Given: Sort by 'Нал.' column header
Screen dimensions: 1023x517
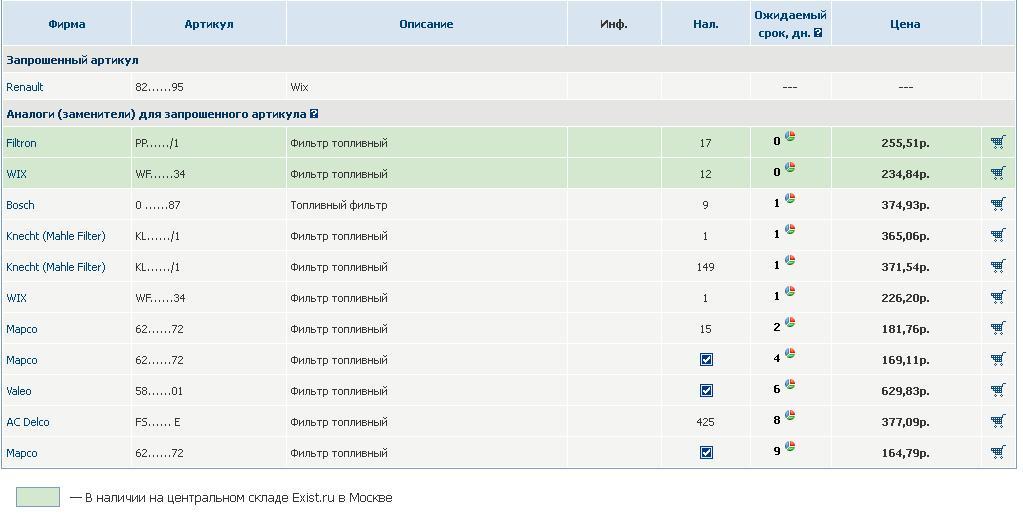Looking at the screenshot, I should pos(706,24).
